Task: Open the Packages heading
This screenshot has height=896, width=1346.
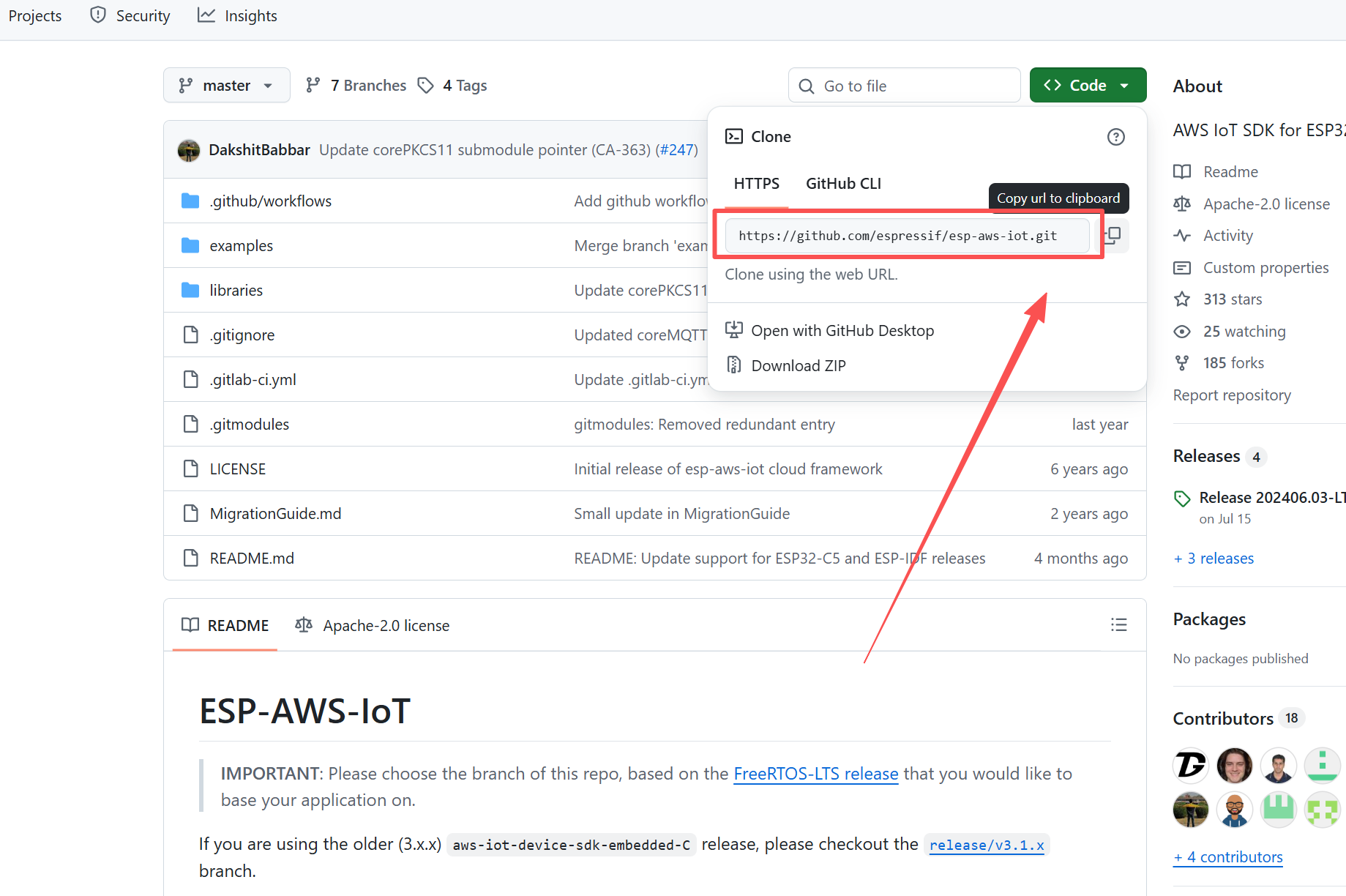Action: coord(1209,619)
